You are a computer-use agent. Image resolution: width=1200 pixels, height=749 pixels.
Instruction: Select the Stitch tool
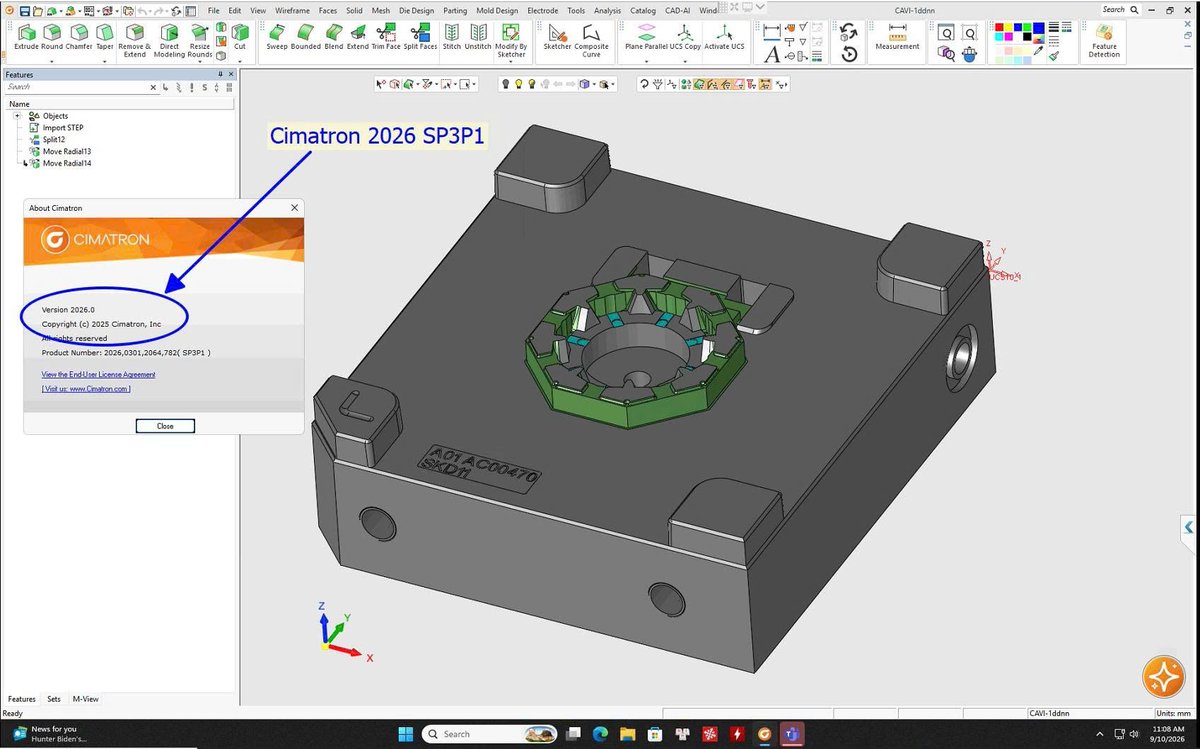coord(452,38)
